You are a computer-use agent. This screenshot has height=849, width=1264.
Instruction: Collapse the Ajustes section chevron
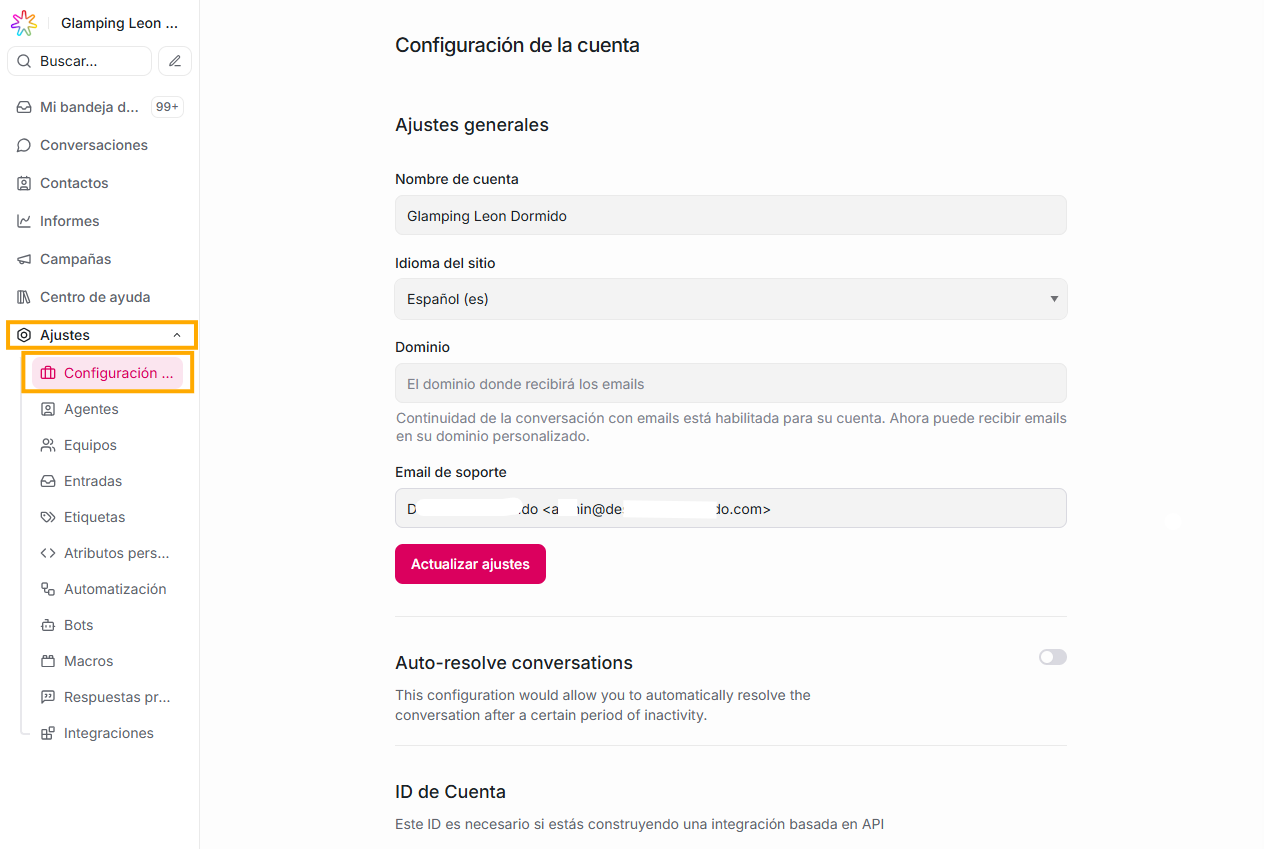177,335
